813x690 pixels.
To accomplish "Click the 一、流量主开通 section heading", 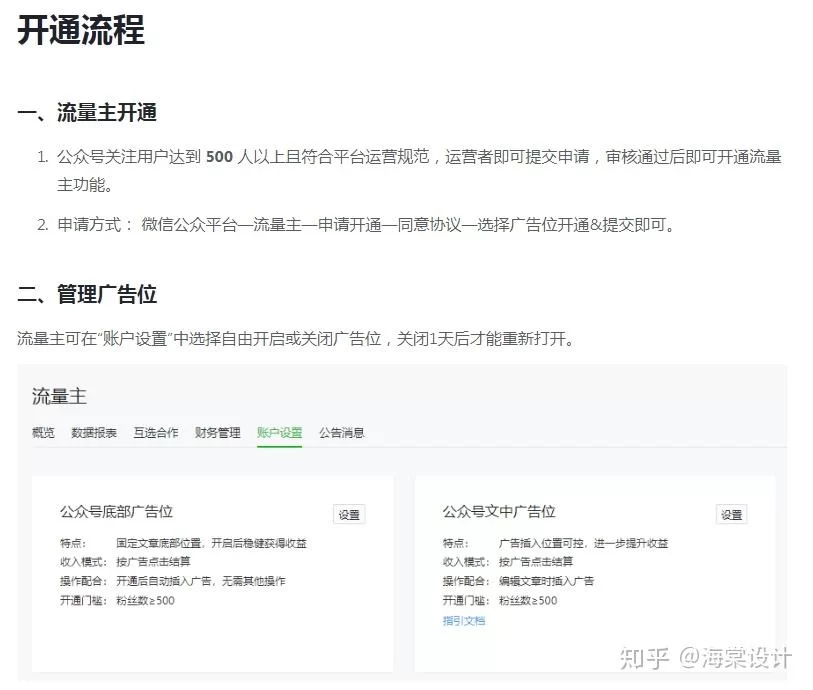I will point(87,113).
